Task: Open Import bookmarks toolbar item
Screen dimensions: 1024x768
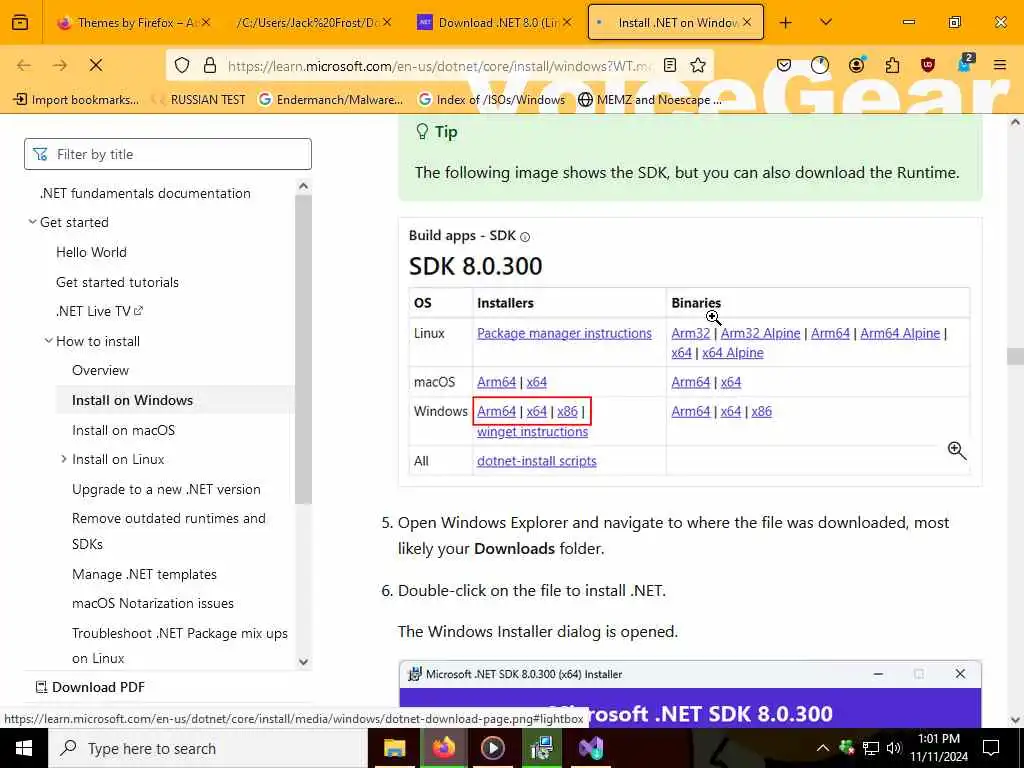Action: click(x=77, y=100)
